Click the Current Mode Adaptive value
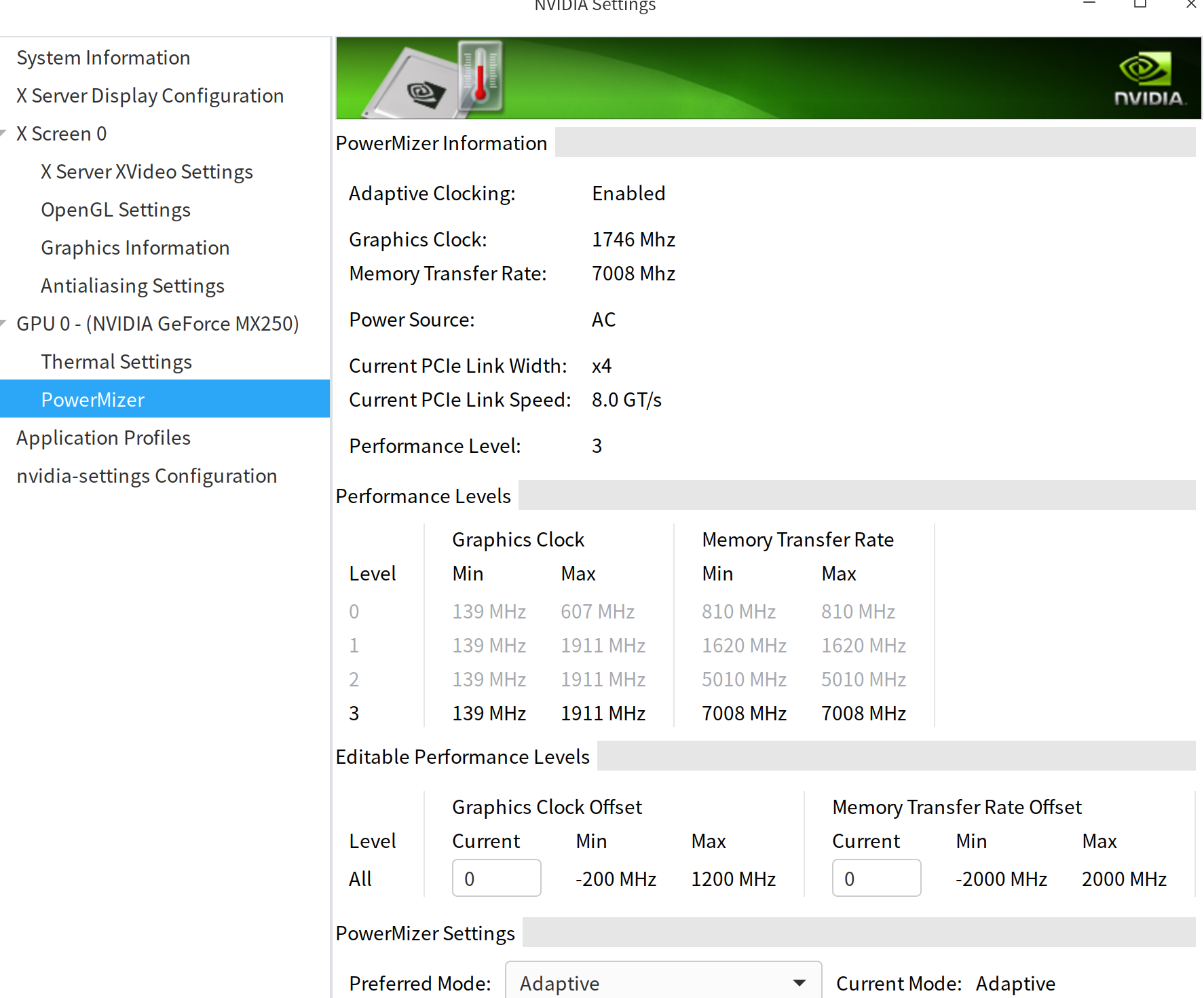Image resolution: width=1204 pixels, height=998 pixels. tap(1015, 984)
